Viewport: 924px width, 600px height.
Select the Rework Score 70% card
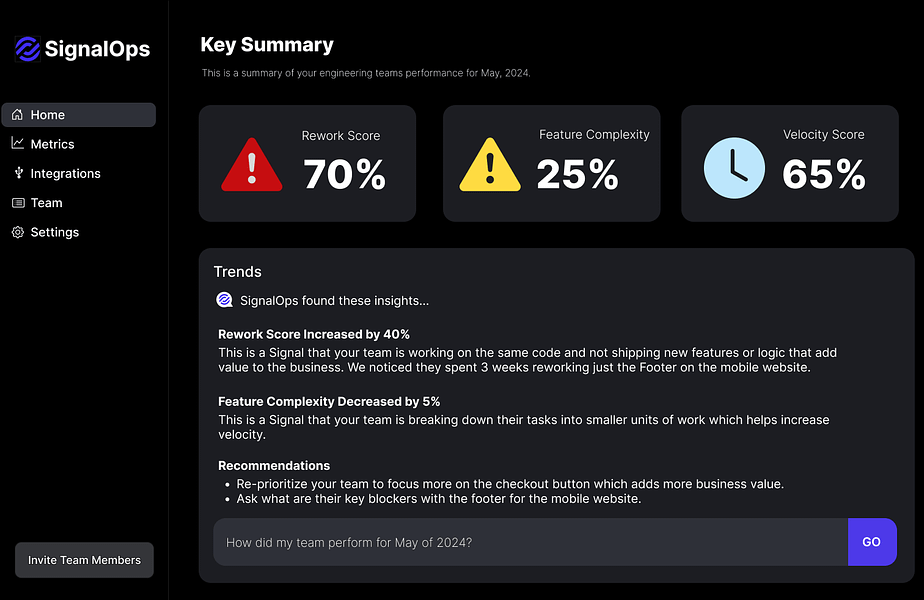[x=305, y=163]
